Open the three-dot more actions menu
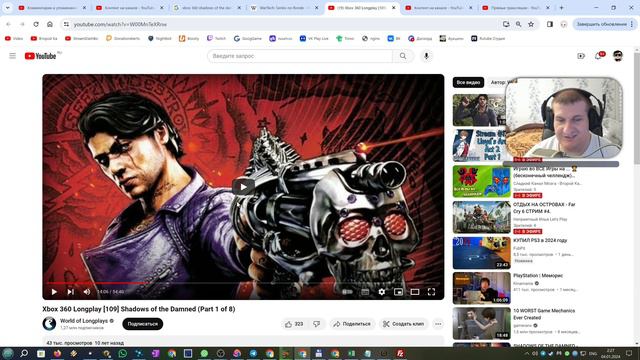Viewport: 640px width, 360px height. point(438,324)
